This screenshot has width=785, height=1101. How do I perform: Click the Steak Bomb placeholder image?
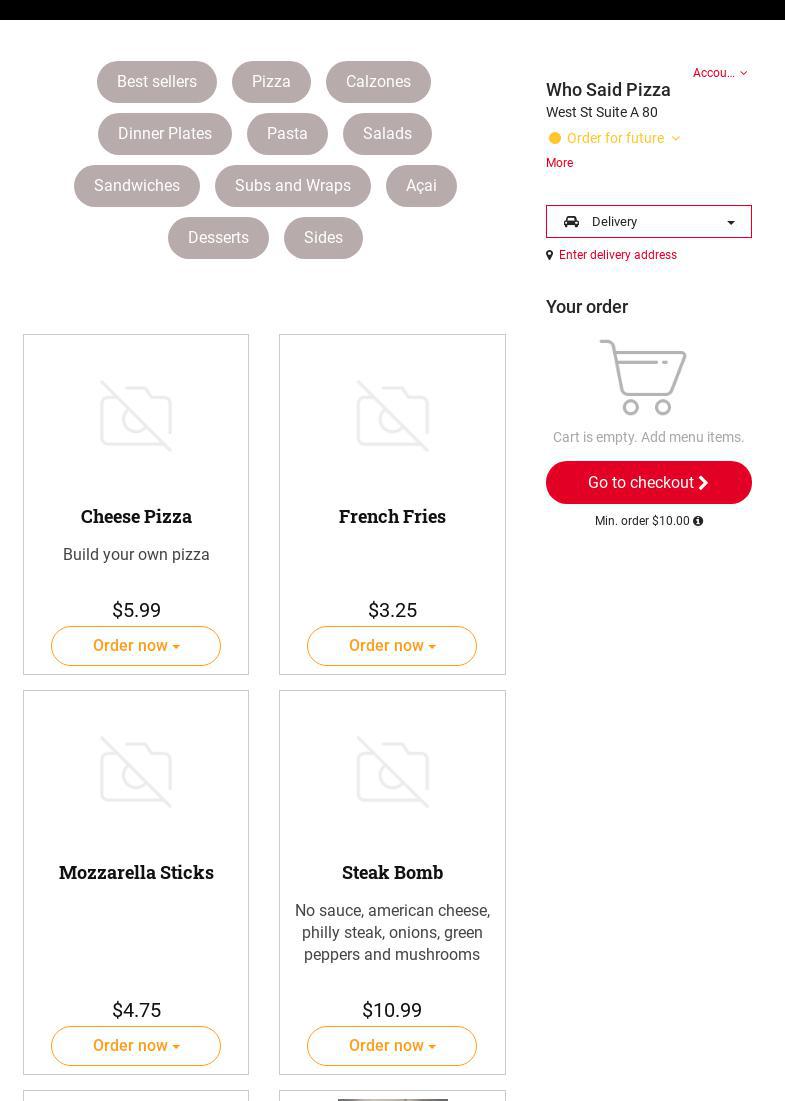click(392, 772)
